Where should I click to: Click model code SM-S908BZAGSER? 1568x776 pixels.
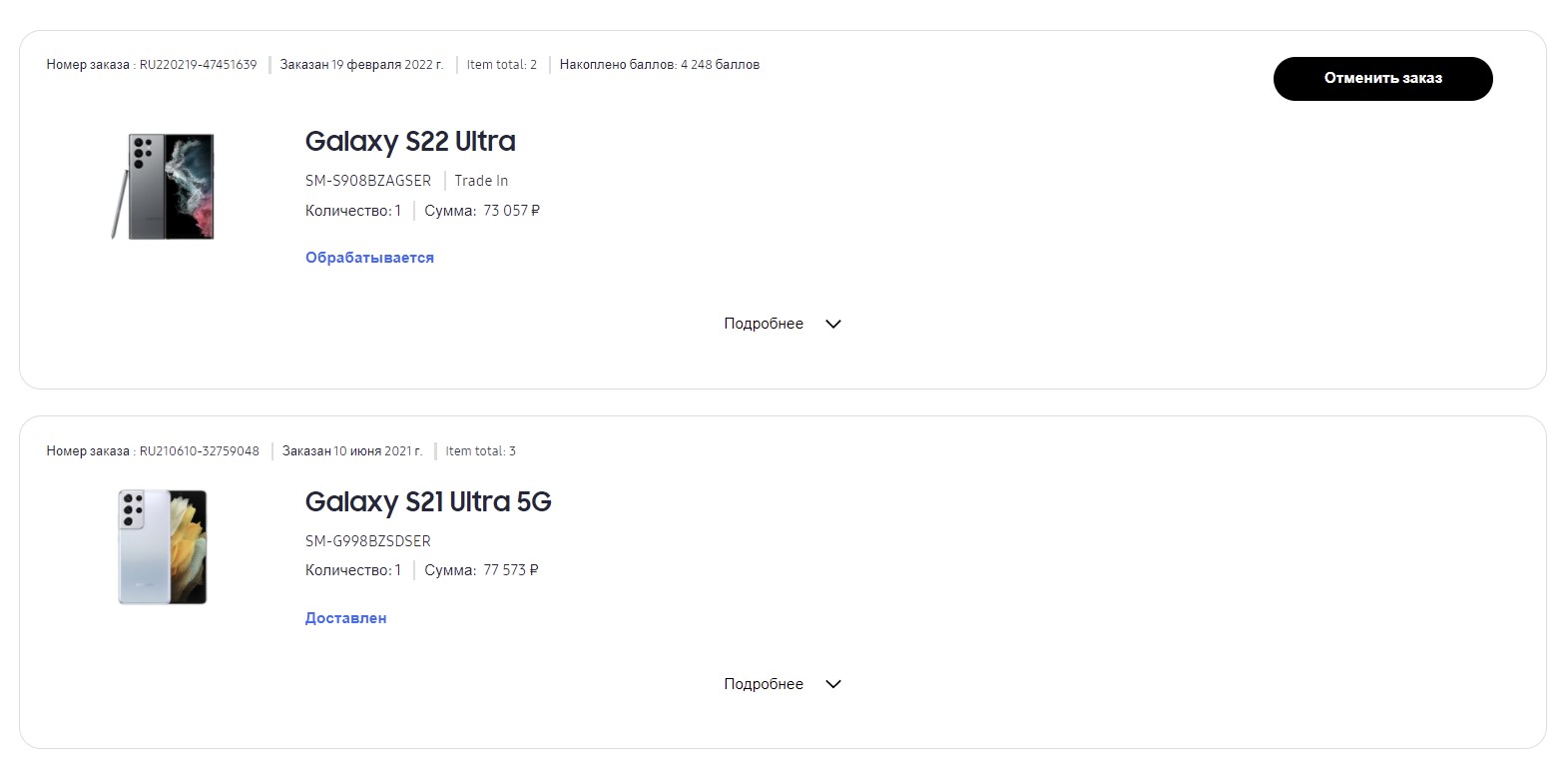click(x=368, y=181)
